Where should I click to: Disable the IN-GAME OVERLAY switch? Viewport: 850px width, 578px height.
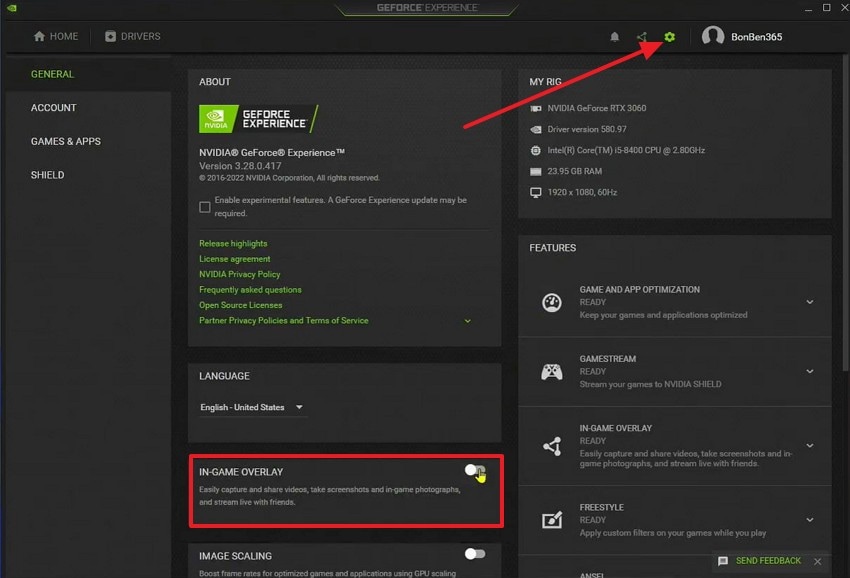474,470
